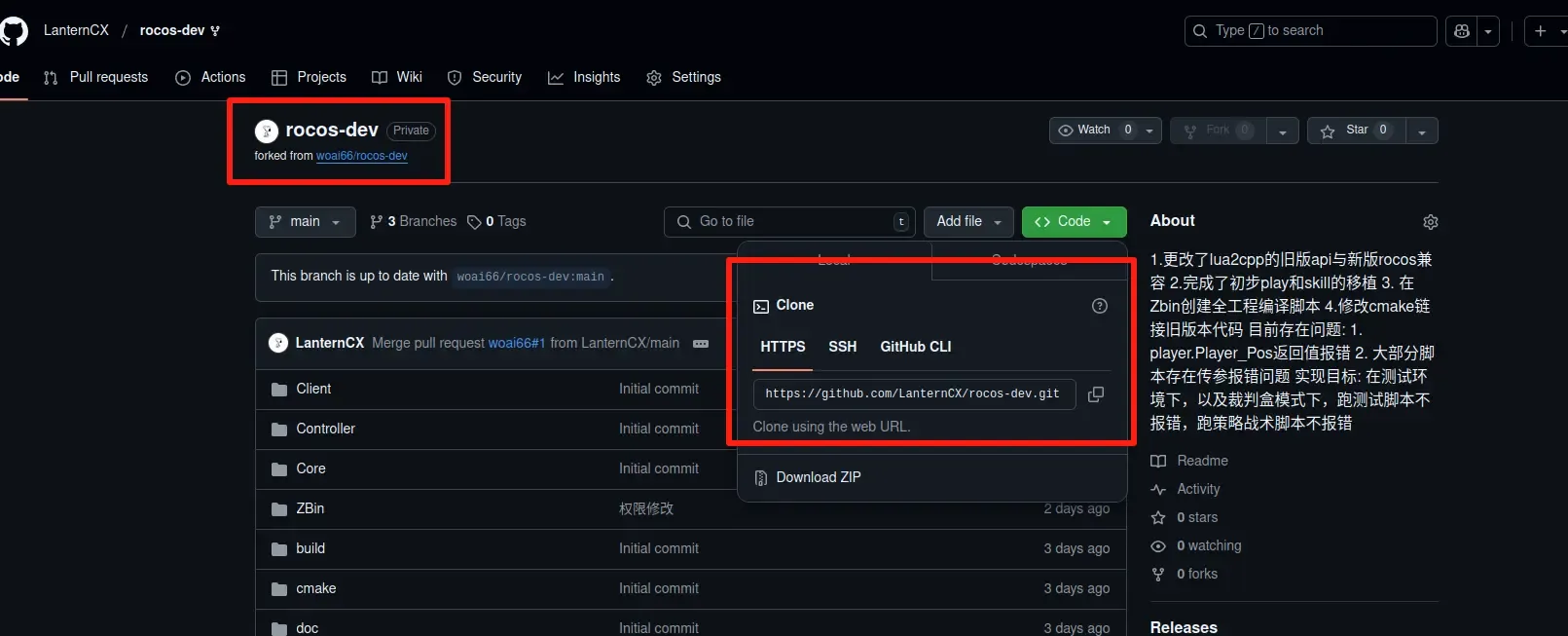
Task: Open the Pull requests tab
Action: 95,77
